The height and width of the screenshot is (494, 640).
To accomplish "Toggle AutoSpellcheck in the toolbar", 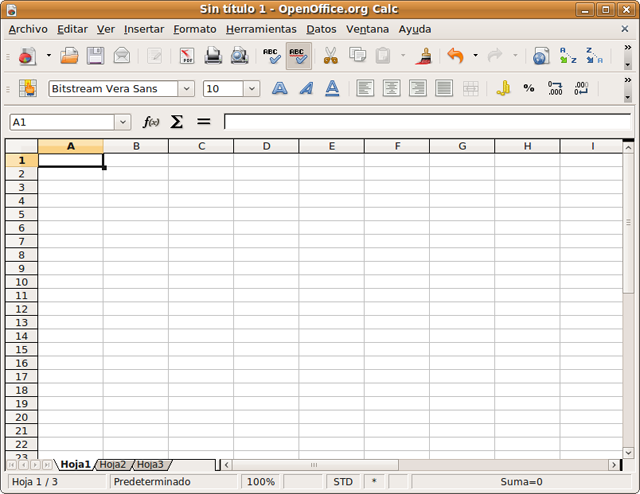I will (298, 56).
